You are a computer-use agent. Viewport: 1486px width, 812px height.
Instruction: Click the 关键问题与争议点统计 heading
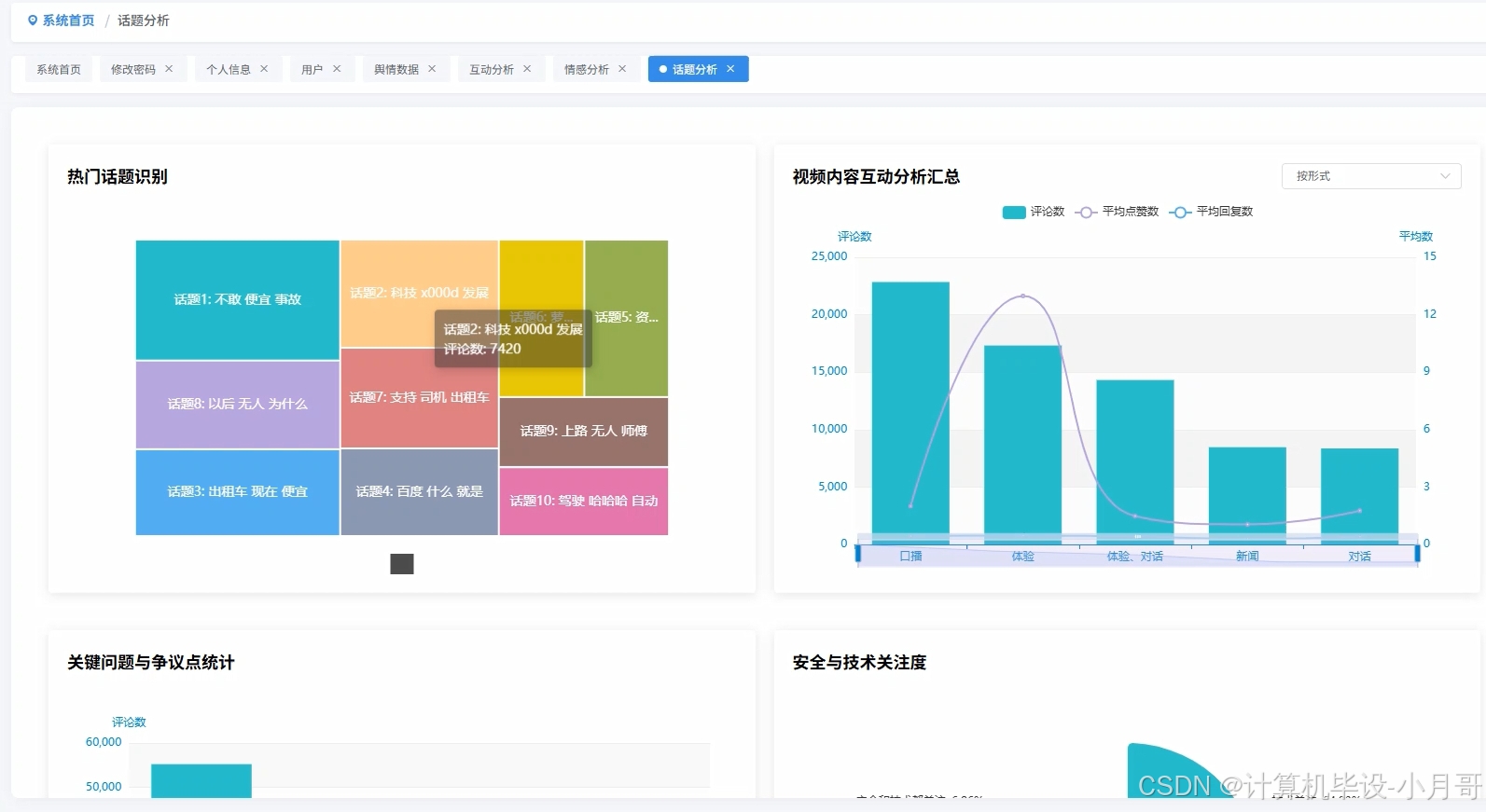click(151, 663)
